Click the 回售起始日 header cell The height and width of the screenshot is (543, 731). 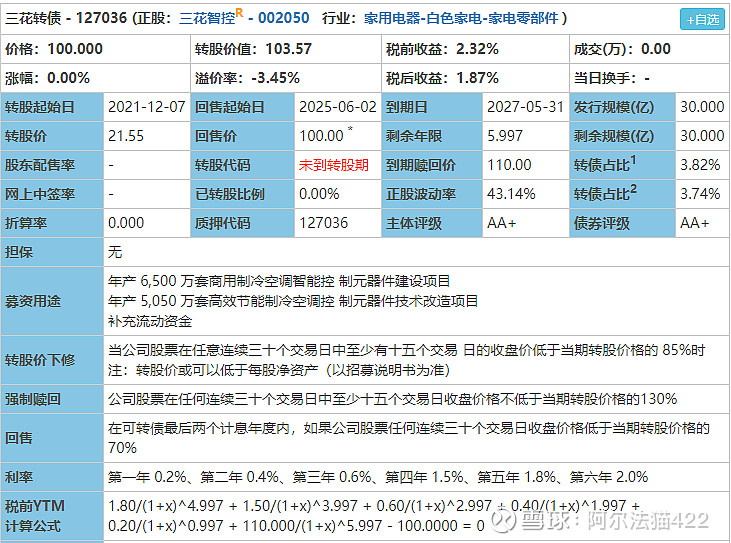click(x=242, y=107)
